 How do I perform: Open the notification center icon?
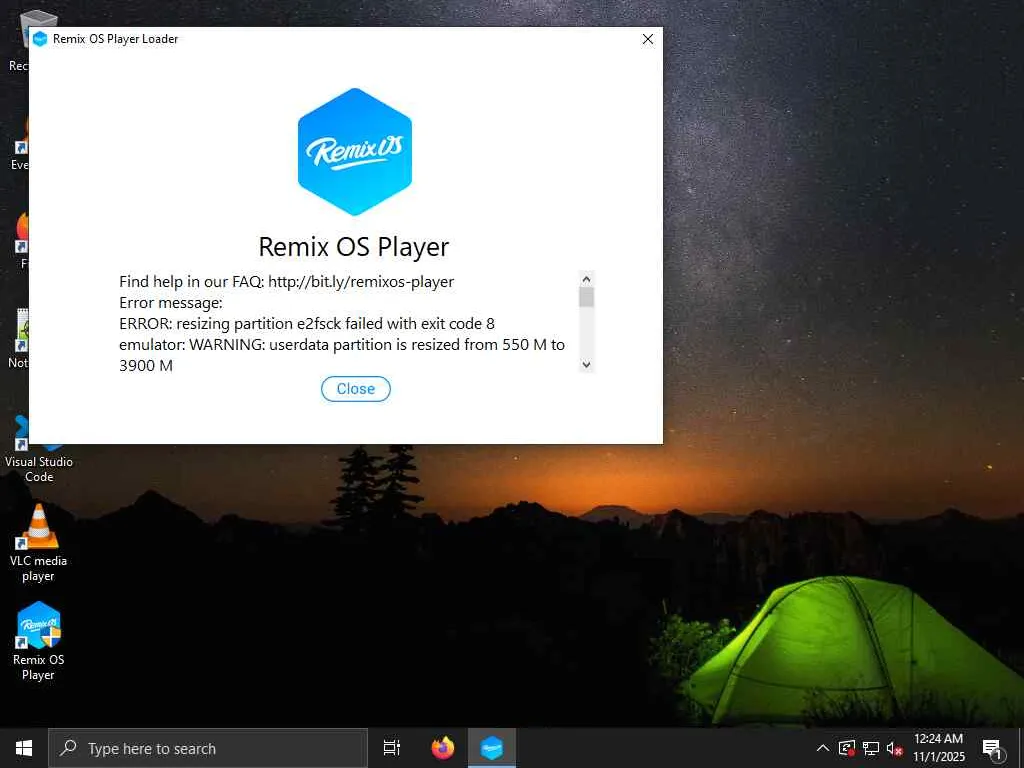click(x=992, y=749)
